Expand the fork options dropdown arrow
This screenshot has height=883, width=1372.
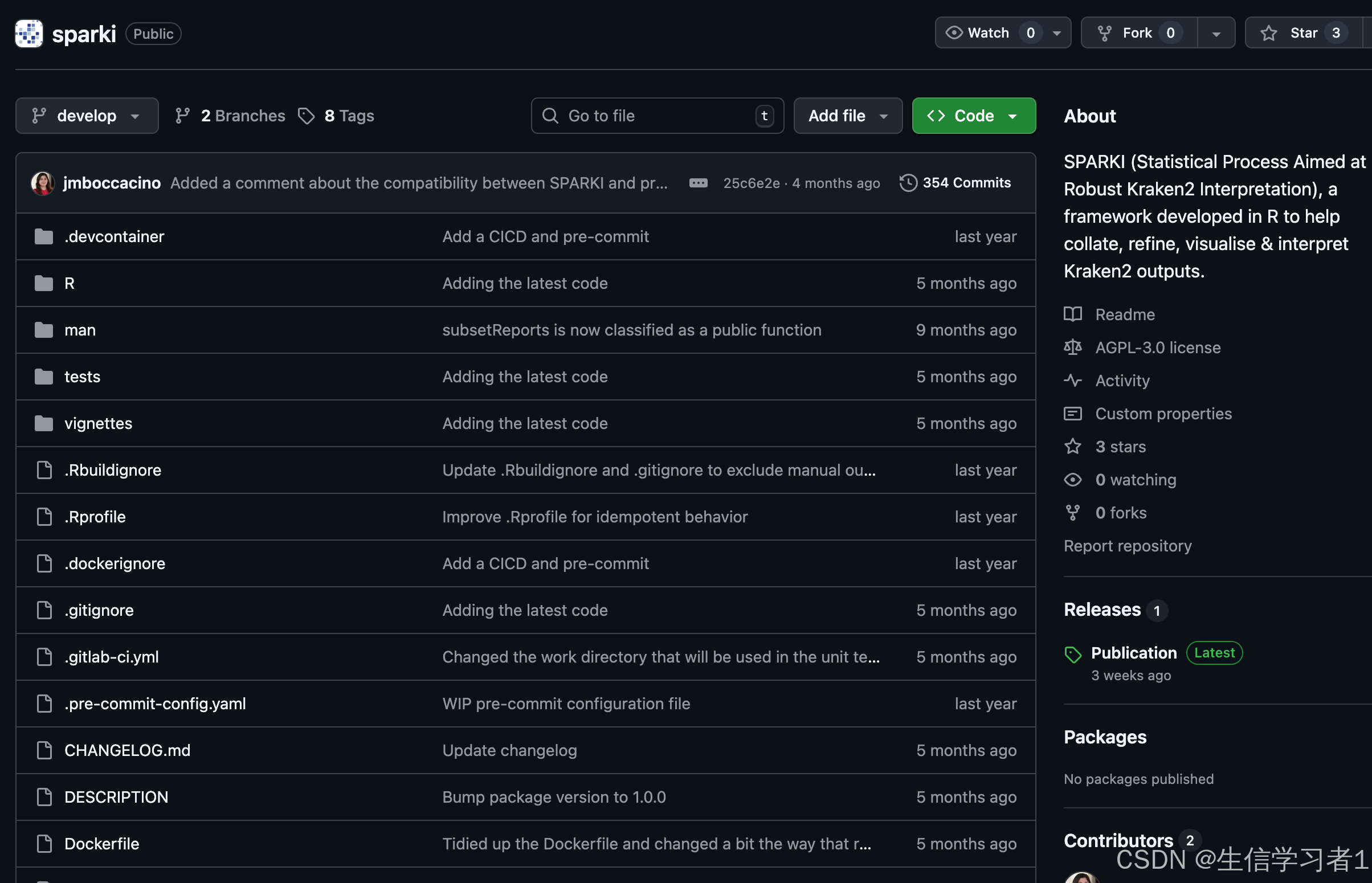(1216, 32)
